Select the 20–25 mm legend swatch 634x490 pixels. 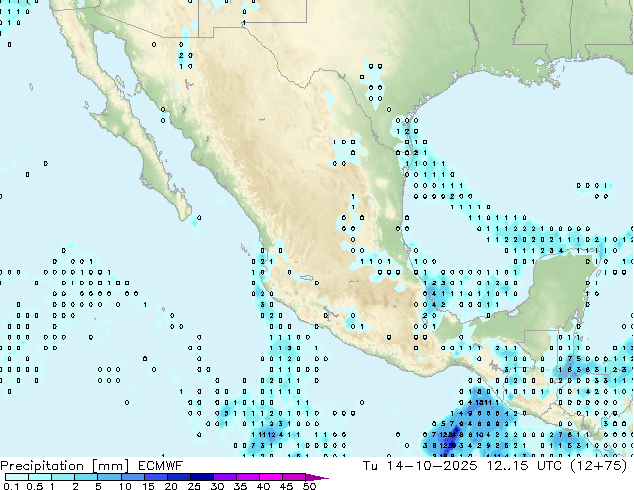click(x=178, y=477)
